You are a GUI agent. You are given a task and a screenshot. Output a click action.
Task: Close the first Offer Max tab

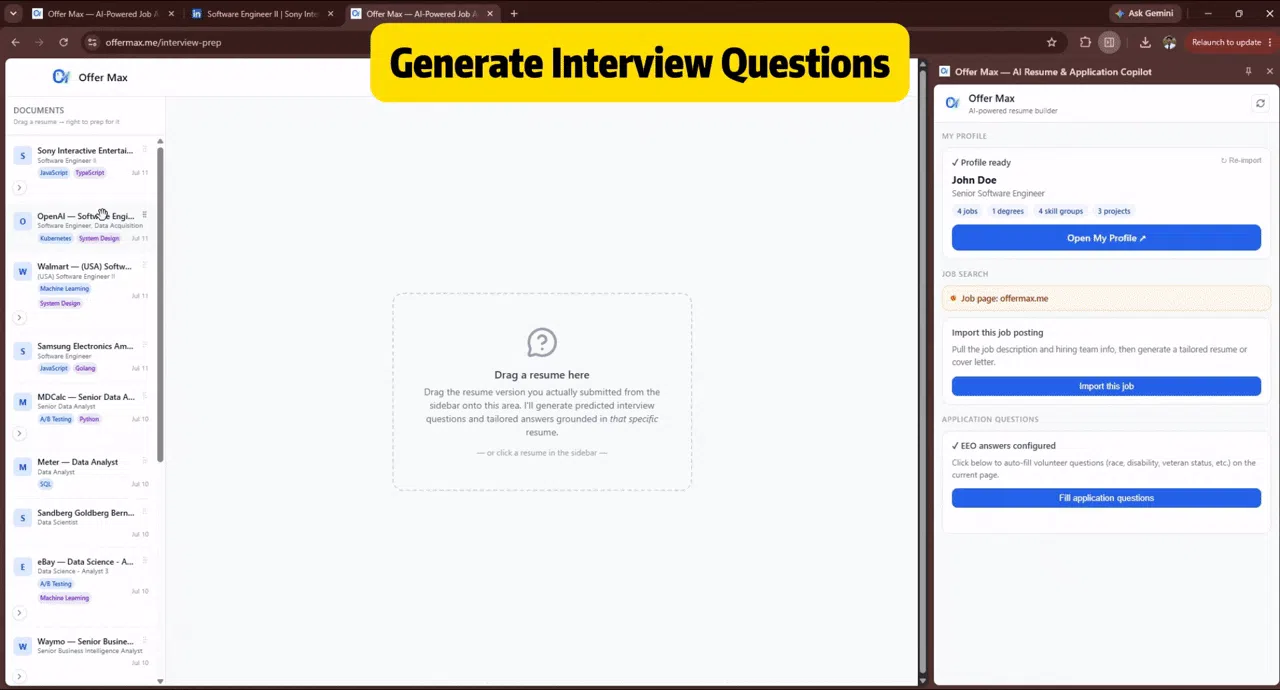point(172,14)
